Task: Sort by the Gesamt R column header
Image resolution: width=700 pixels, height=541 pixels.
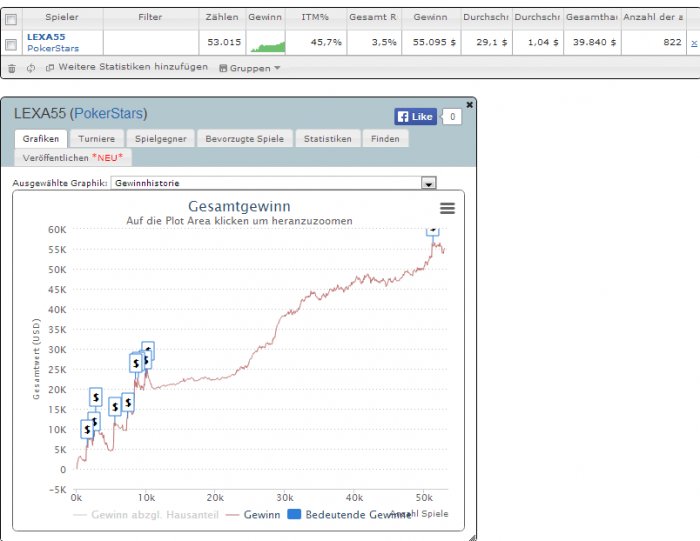Action: click(373, 17)
